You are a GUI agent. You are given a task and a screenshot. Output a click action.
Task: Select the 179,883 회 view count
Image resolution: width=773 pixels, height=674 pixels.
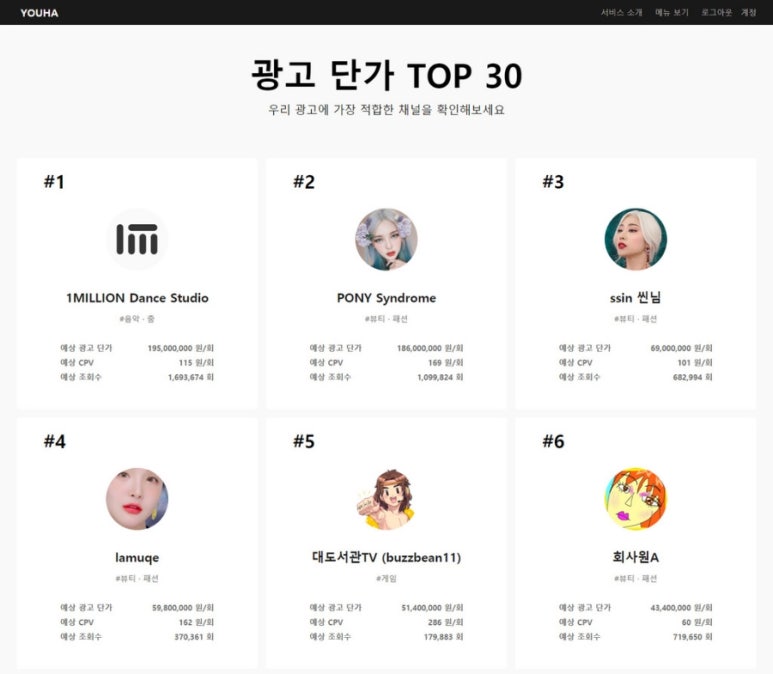pos(444,637)
